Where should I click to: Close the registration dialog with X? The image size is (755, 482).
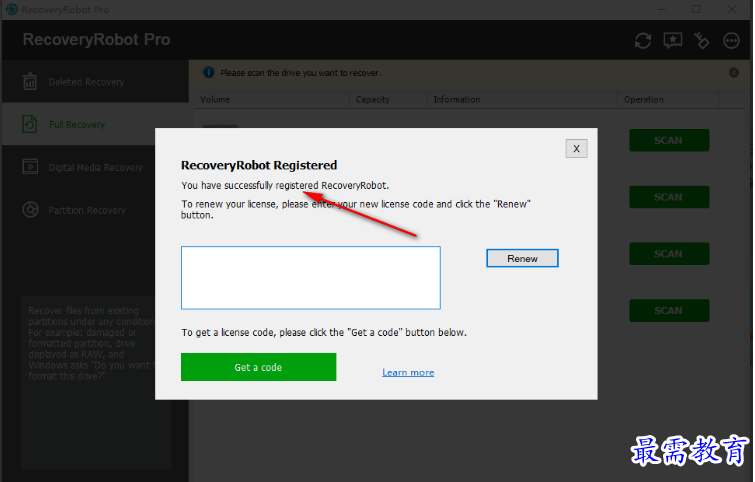(576, 148)
